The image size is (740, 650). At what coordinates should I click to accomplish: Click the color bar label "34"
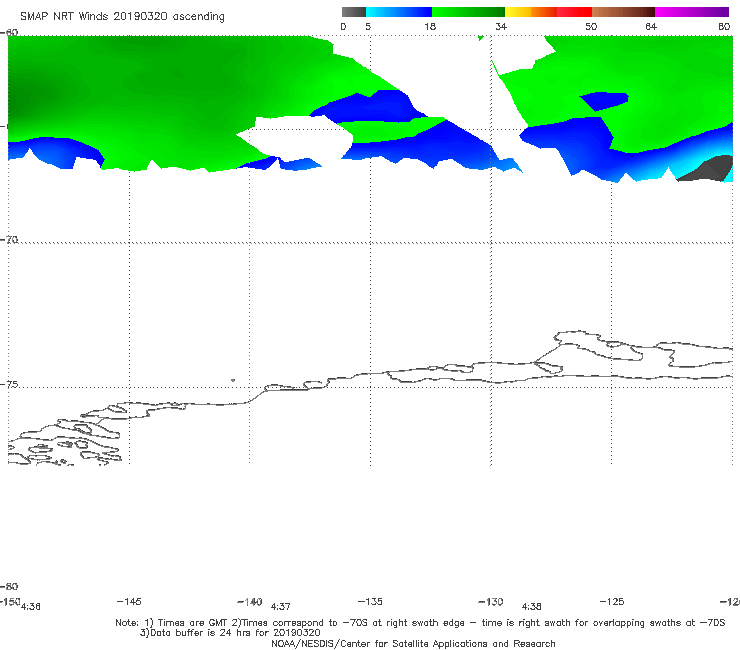[501, 27]
